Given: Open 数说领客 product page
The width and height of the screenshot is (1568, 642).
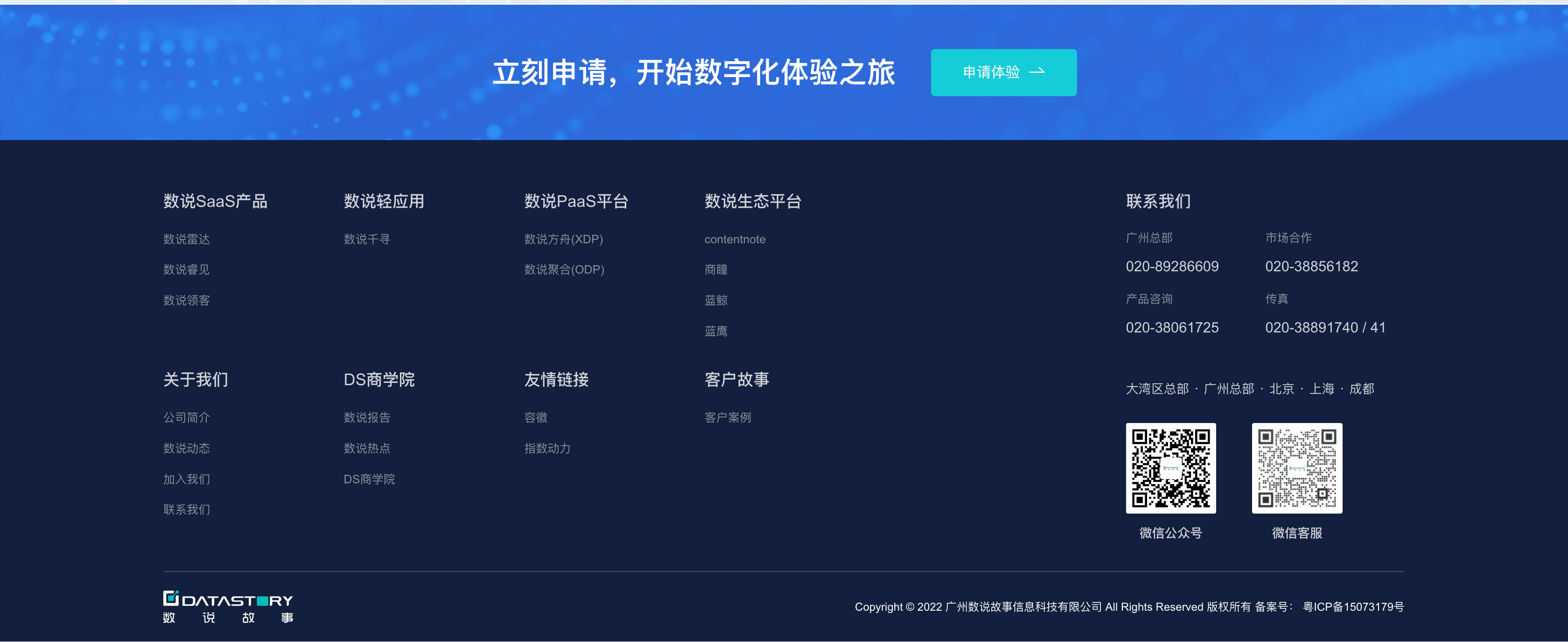Looking at the screenshot, I should [186, 300].
